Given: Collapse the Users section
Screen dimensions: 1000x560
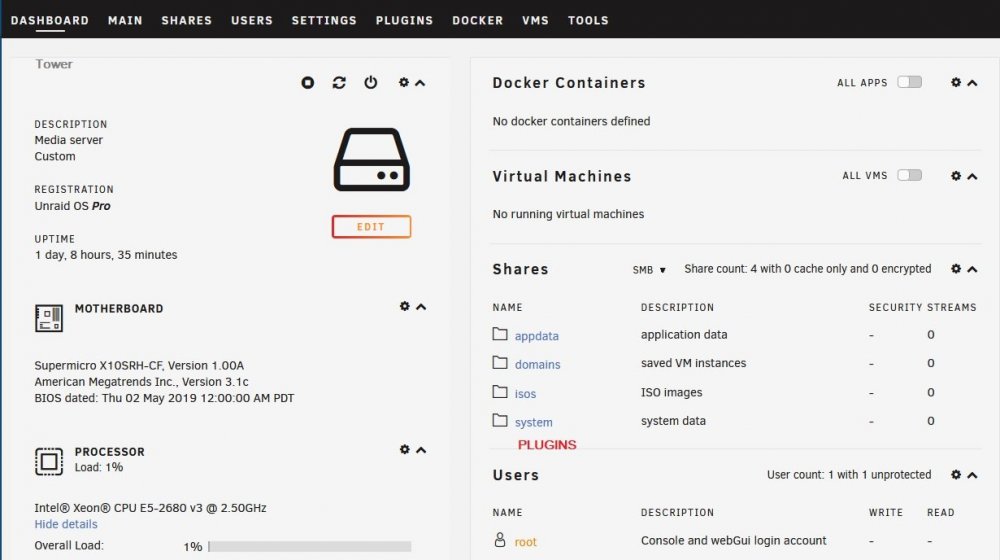Looking at the screenshot, I should [x=972, y=475].
